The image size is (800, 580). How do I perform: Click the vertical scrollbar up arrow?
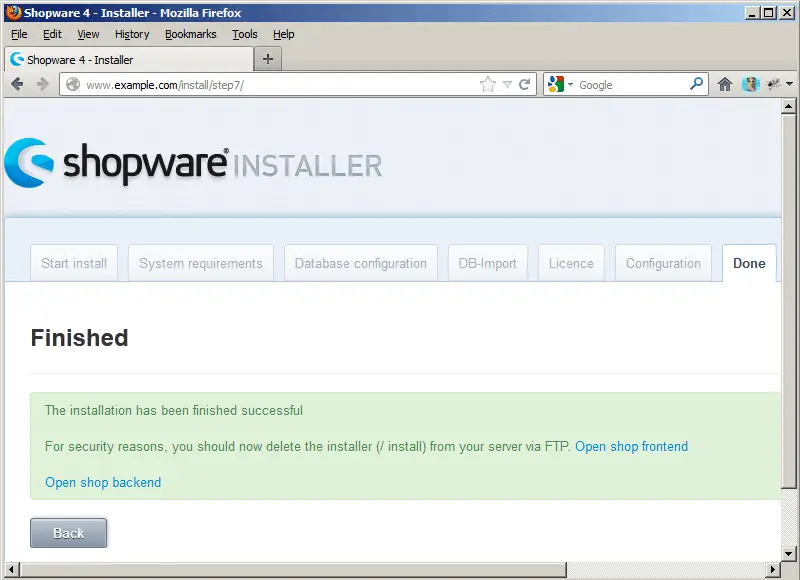pyautogui.click(x=788, y=107)
